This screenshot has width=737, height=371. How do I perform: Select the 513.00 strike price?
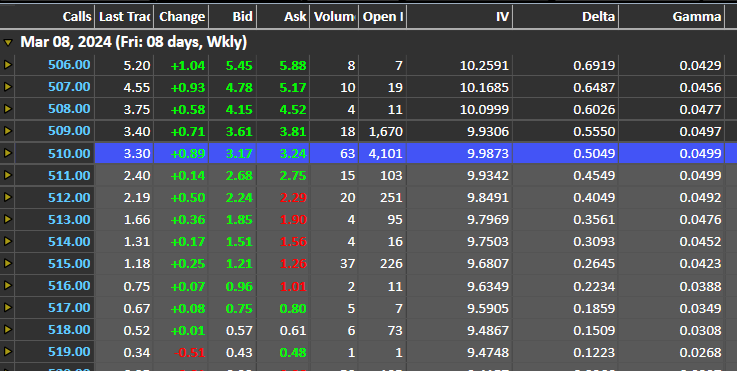tap(69, 220)
